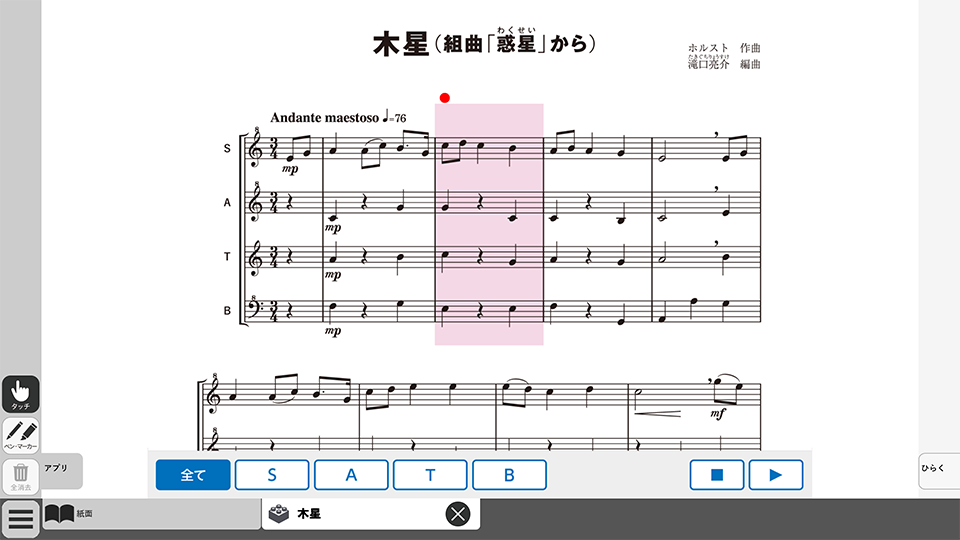This screenshot has height=540, width=960.
Task: Start playback with the play button
Action: tap(776, 475)
